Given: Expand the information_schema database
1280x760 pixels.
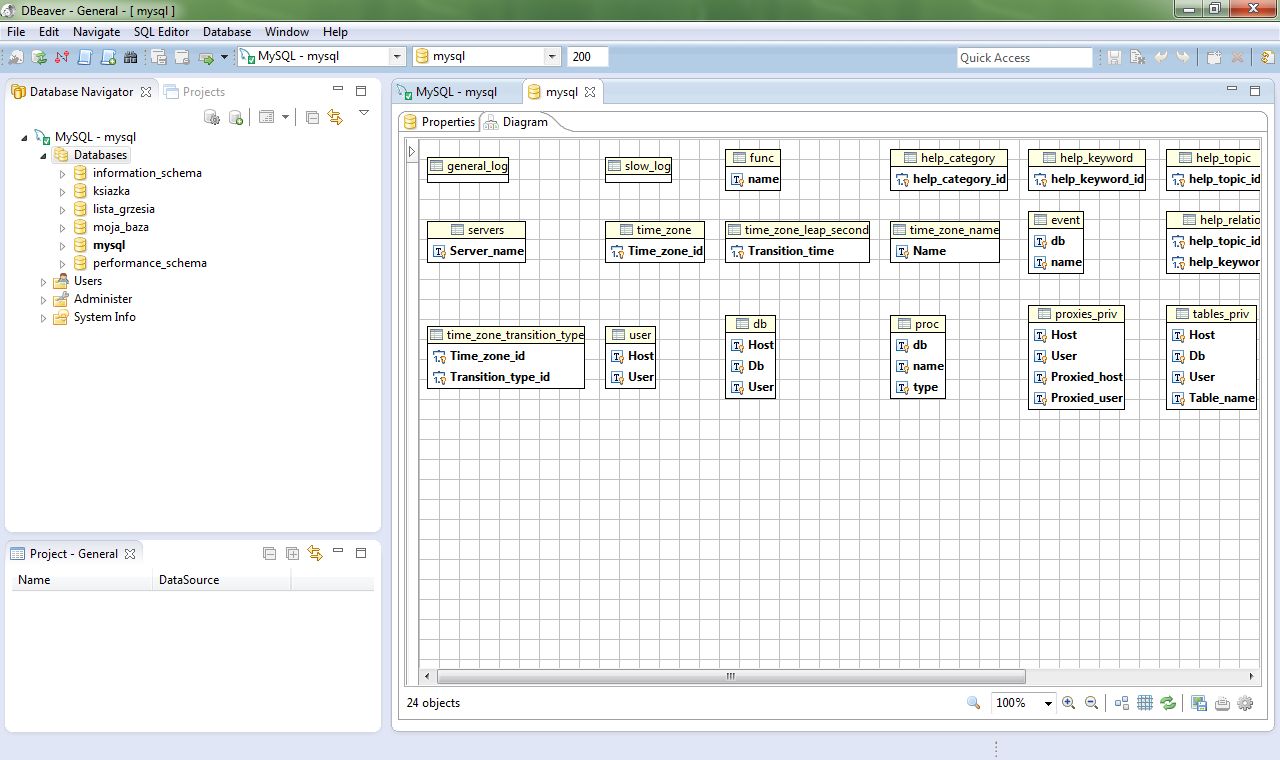Looking at the screenshot, I should [62, 173].
